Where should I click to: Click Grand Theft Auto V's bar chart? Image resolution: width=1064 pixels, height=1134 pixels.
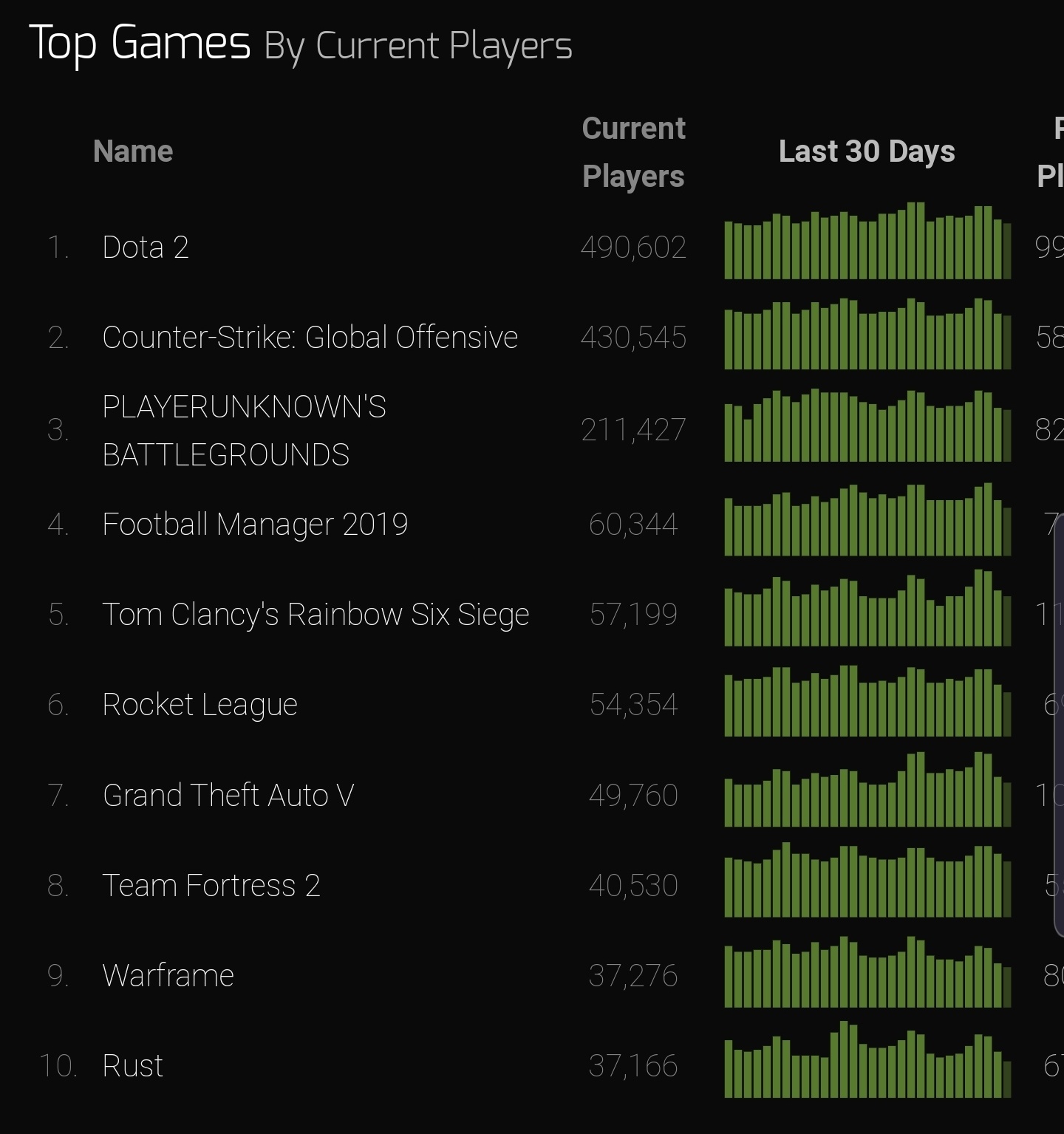(x=867, y=789)
